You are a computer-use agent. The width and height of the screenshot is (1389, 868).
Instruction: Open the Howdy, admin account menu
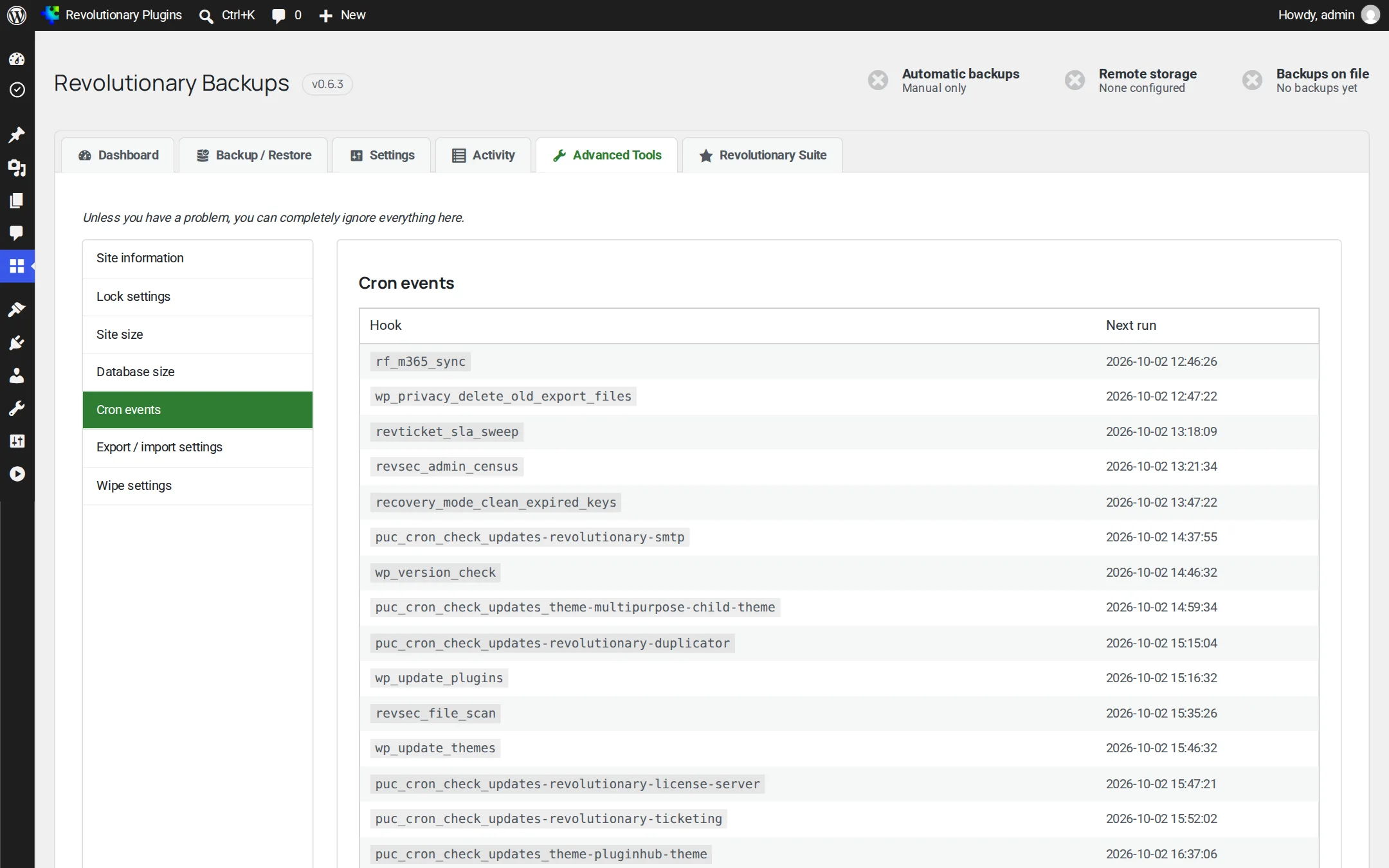click(1329, 15)
